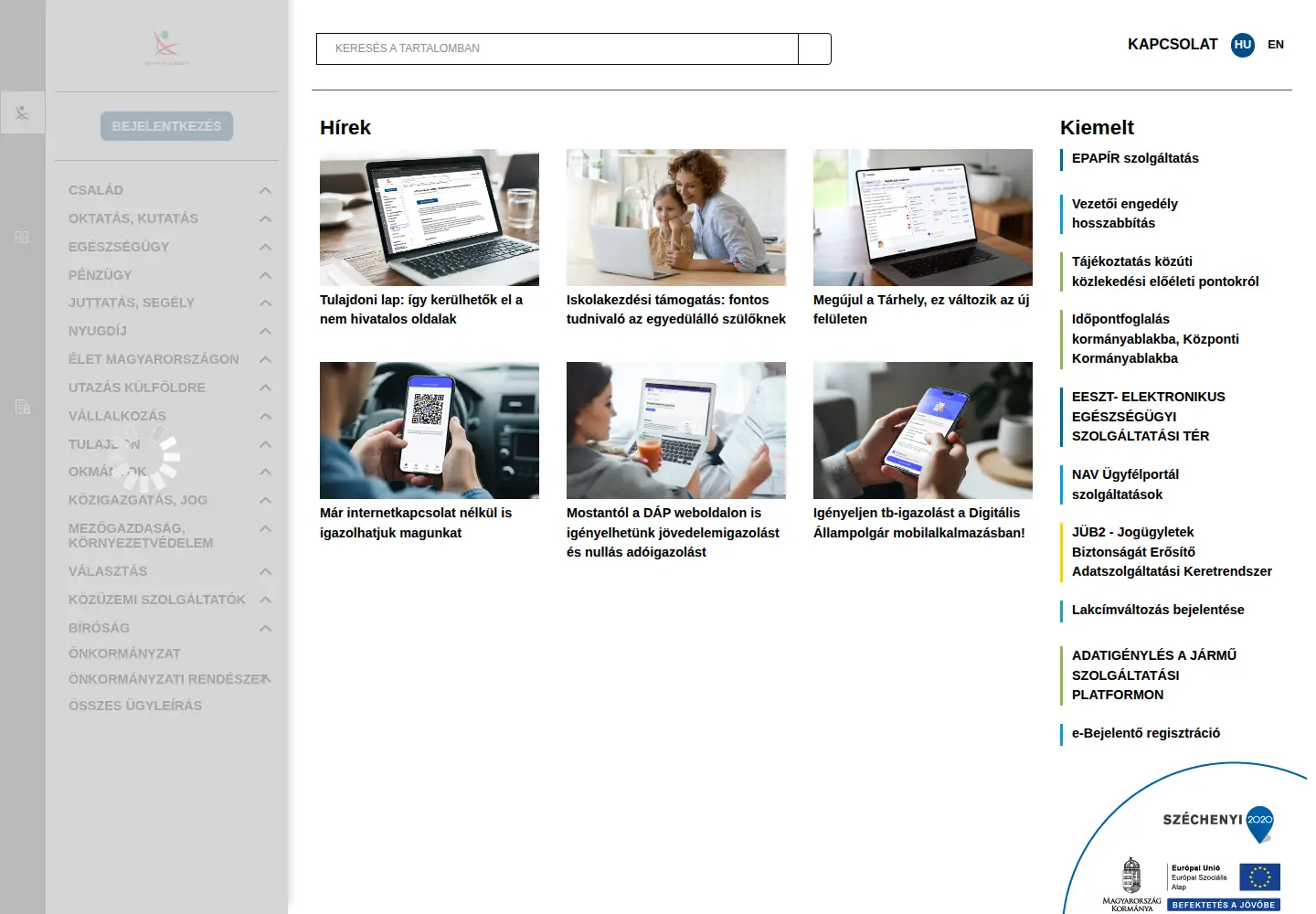Open the Tulajdoni lap news thumbnail
Viewport: 1316px width, 914px height.
tap(430, 218)
